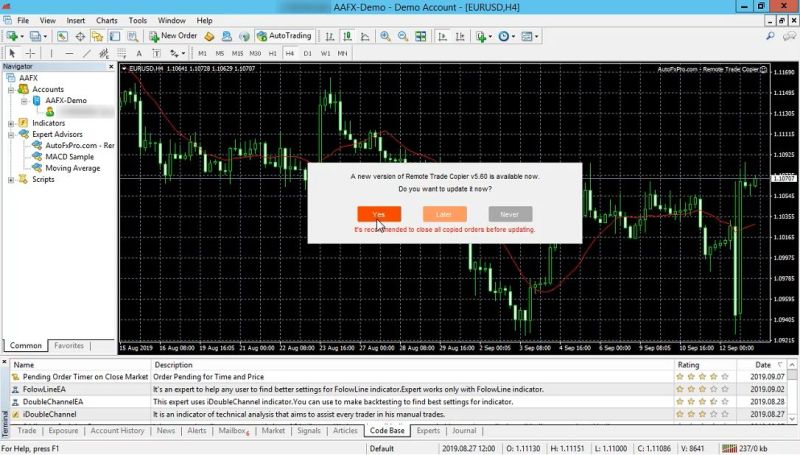800x455 pixels.
Task: Close the Navigator panel
Action: click(111, 67)
